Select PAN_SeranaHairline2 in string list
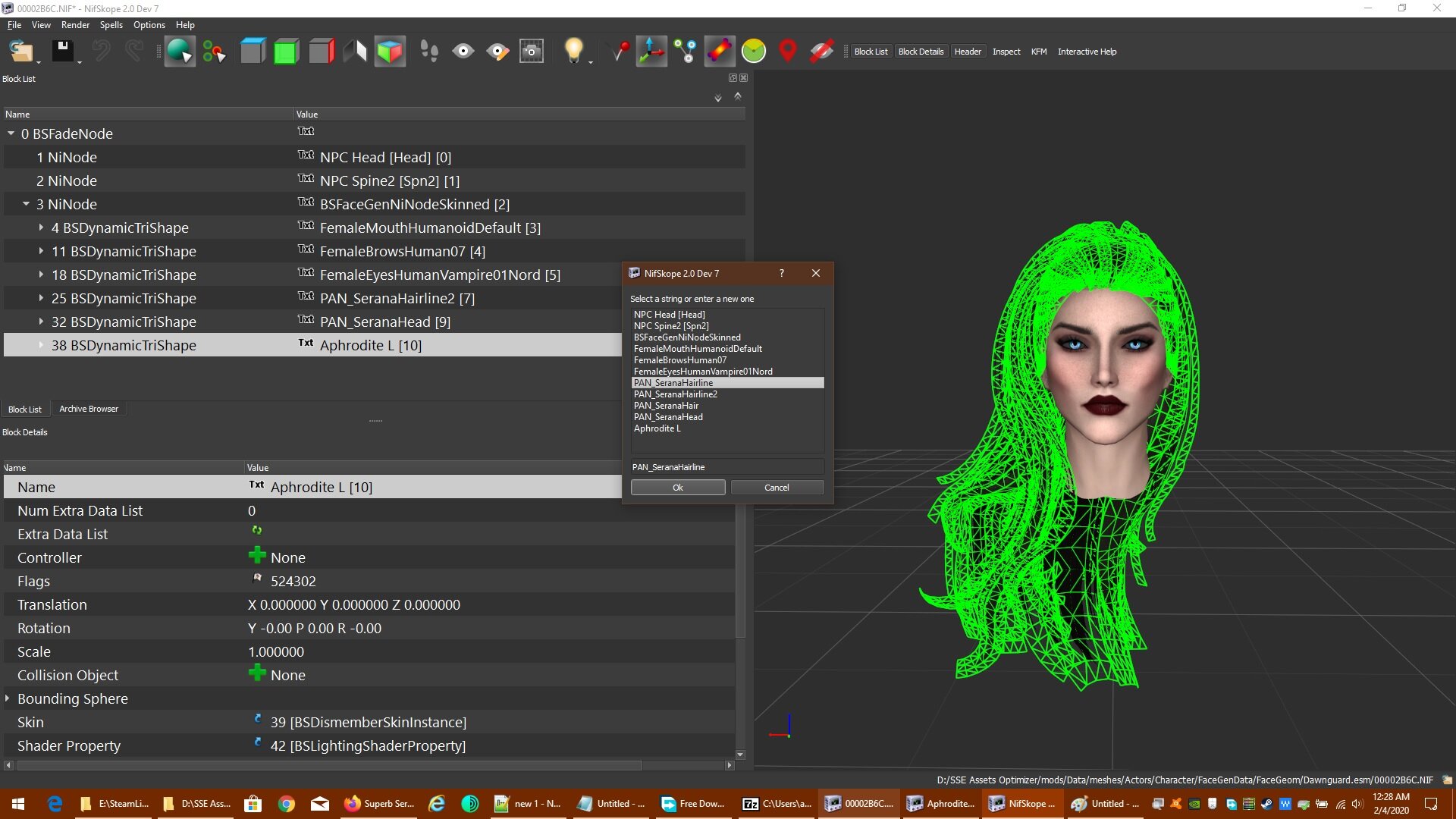This screenshot has width=1456, height=819. (x=727, y=394)
